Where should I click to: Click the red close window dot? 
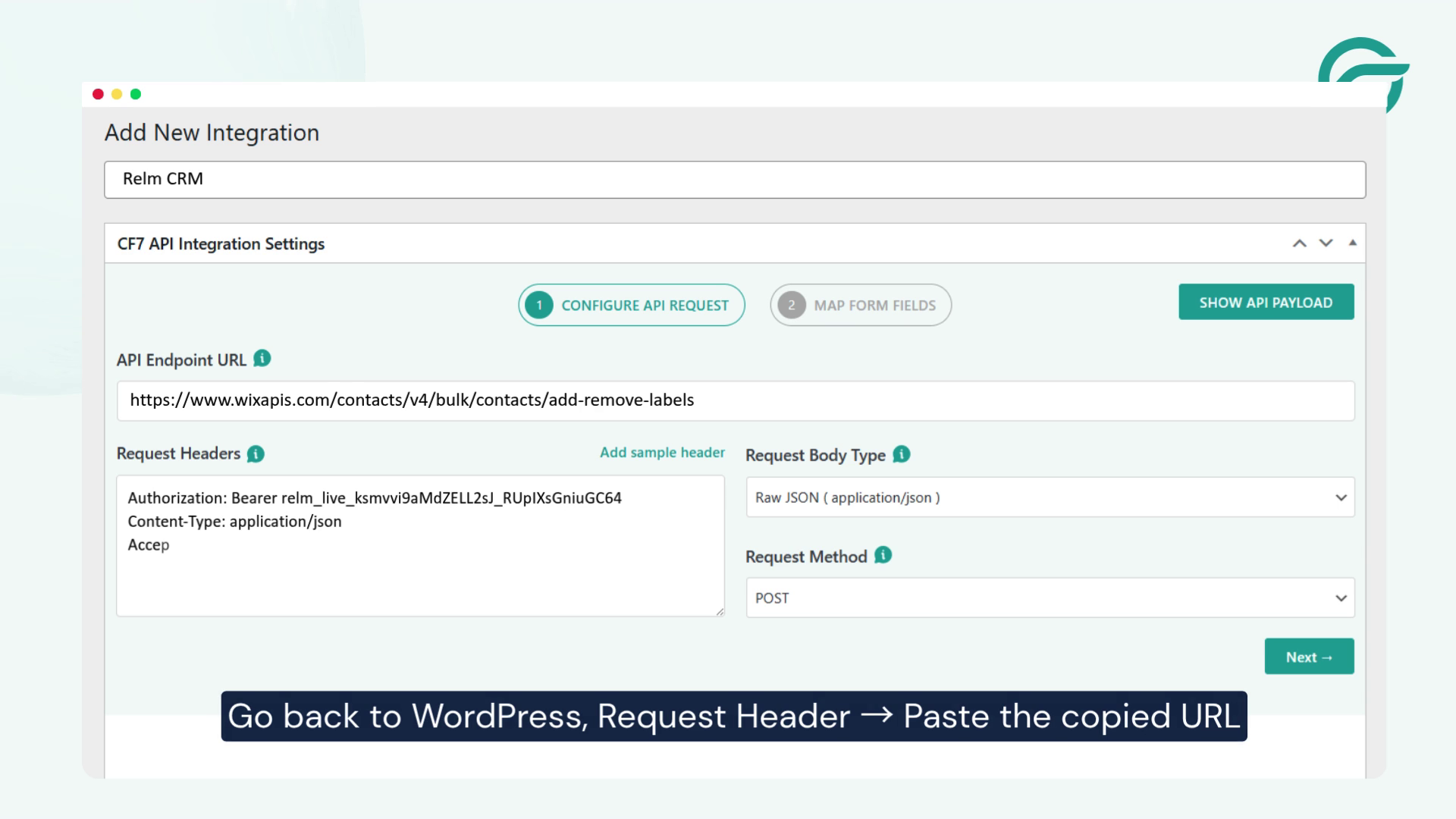coord(98,94)
